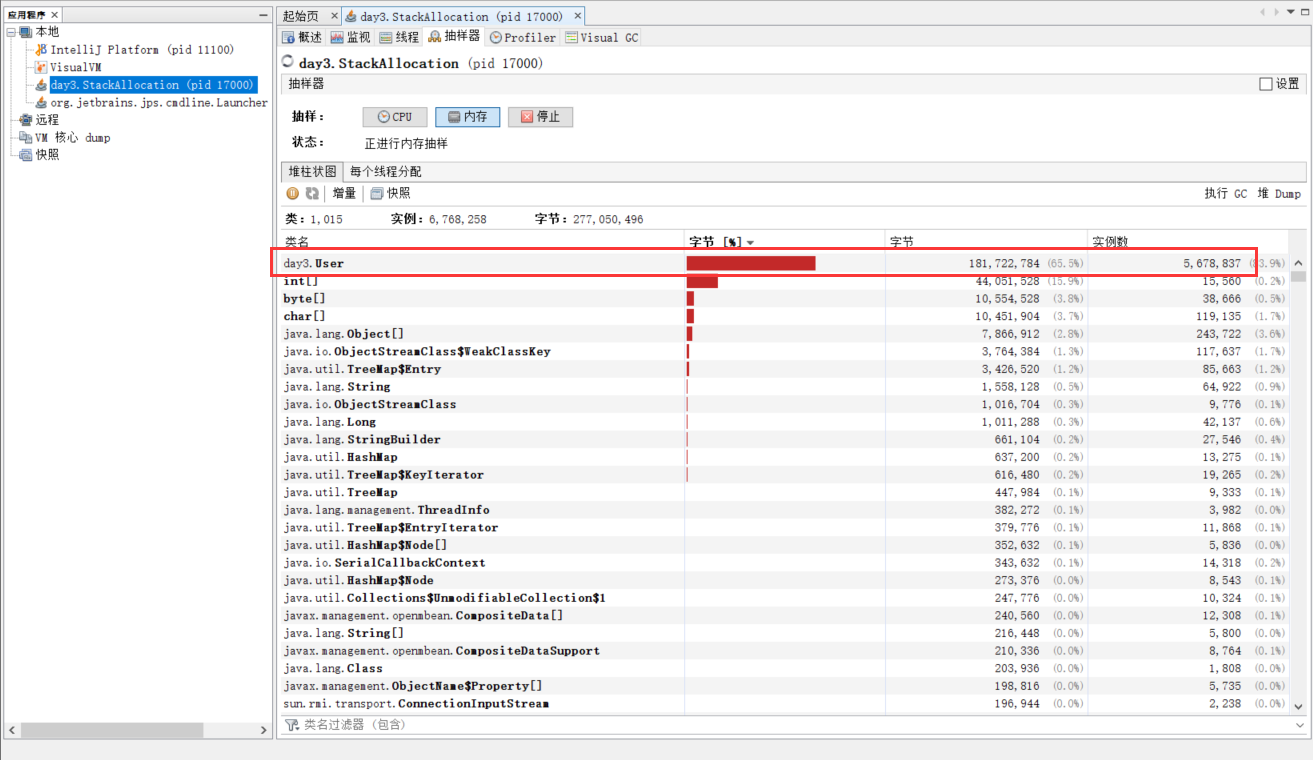This screenshot has height=760, width=1313.
Task: Select the java.util.TreeMap$Entry row
Action: [x=786, y=369]
